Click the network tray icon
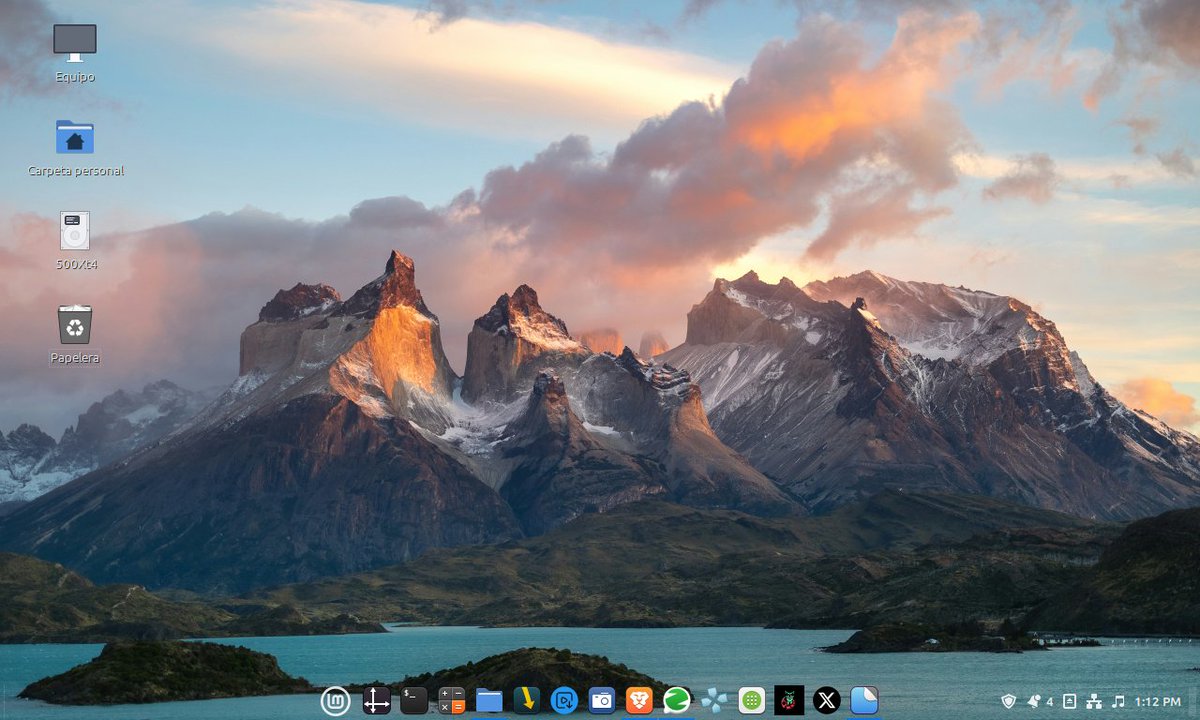The width and height of the screenshot is (1200, 720). pyautogui.click(x=1094, y=701)
